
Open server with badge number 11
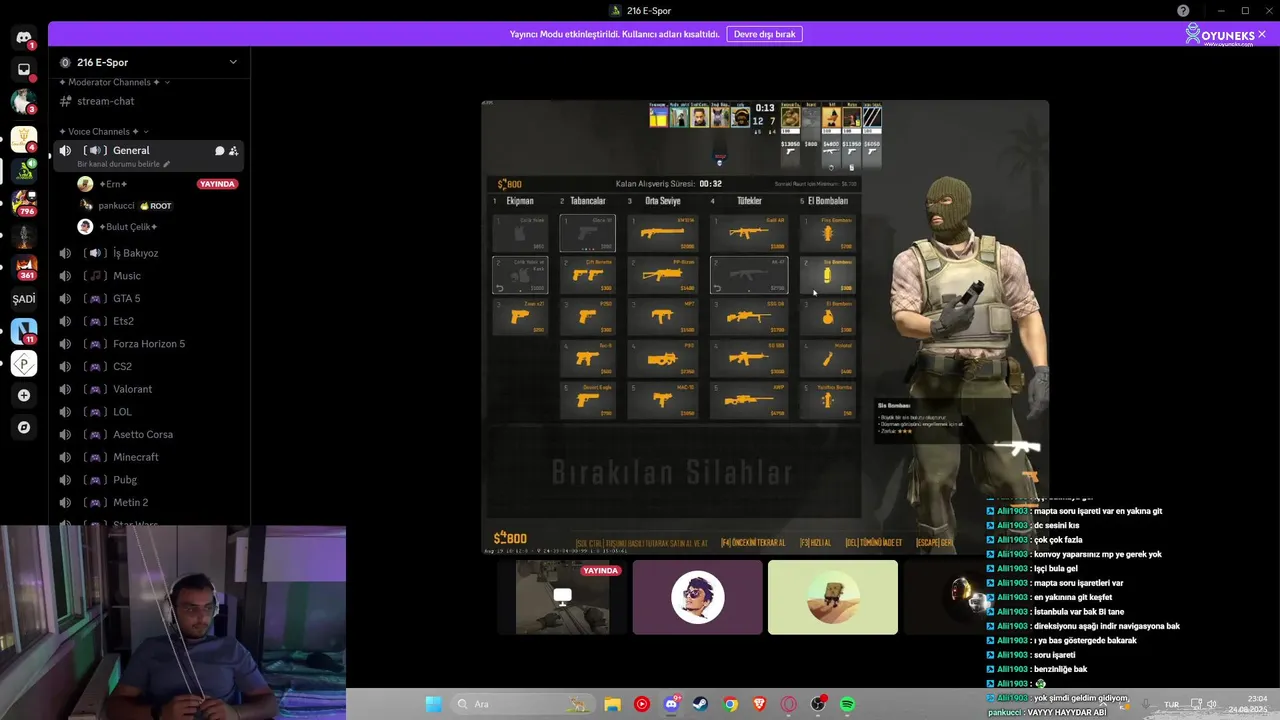(24, 331)
